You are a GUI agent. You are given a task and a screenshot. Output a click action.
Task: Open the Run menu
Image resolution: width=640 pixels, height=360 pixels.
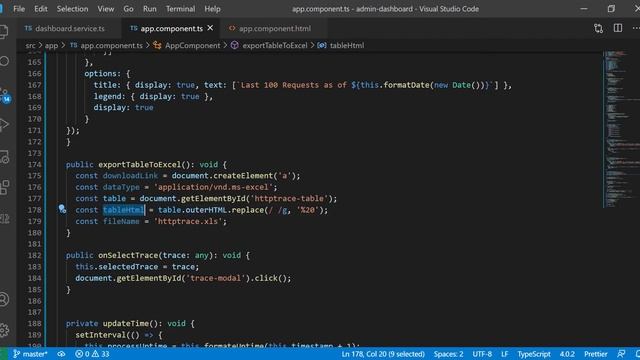click(x=149, y=9)
